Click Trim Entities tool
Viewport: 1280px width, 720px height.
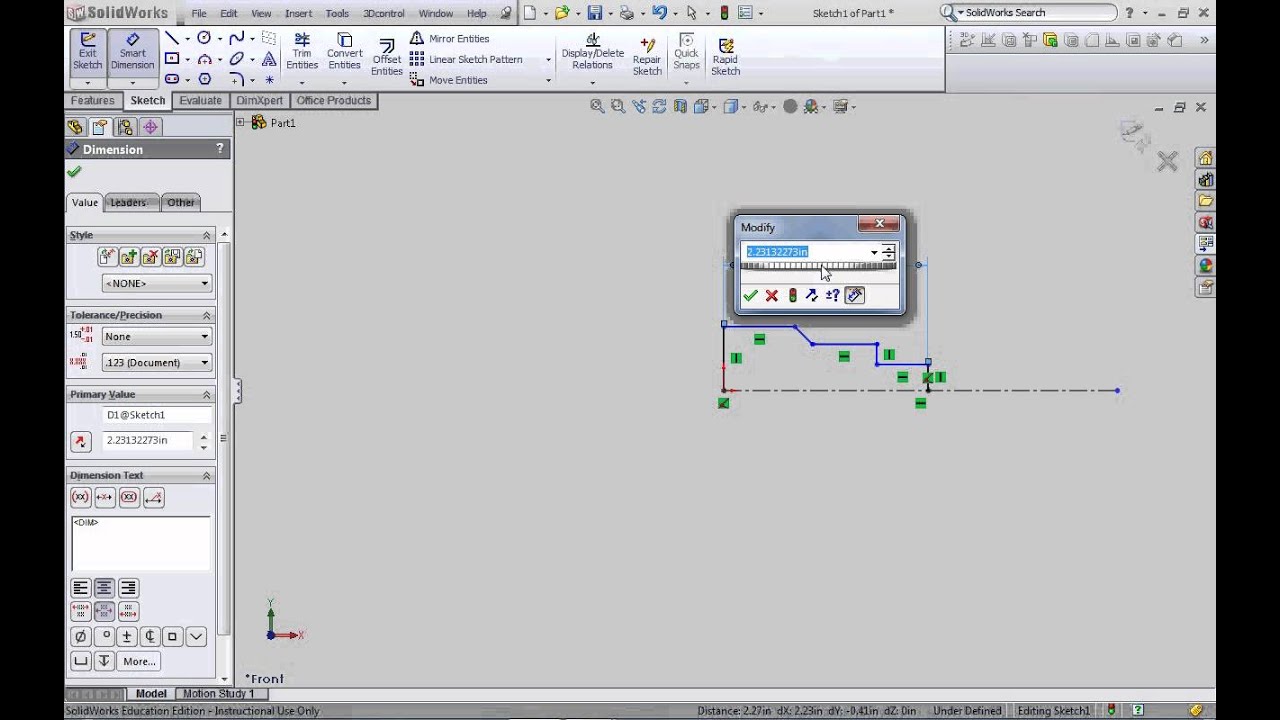[x=302, y=52]
